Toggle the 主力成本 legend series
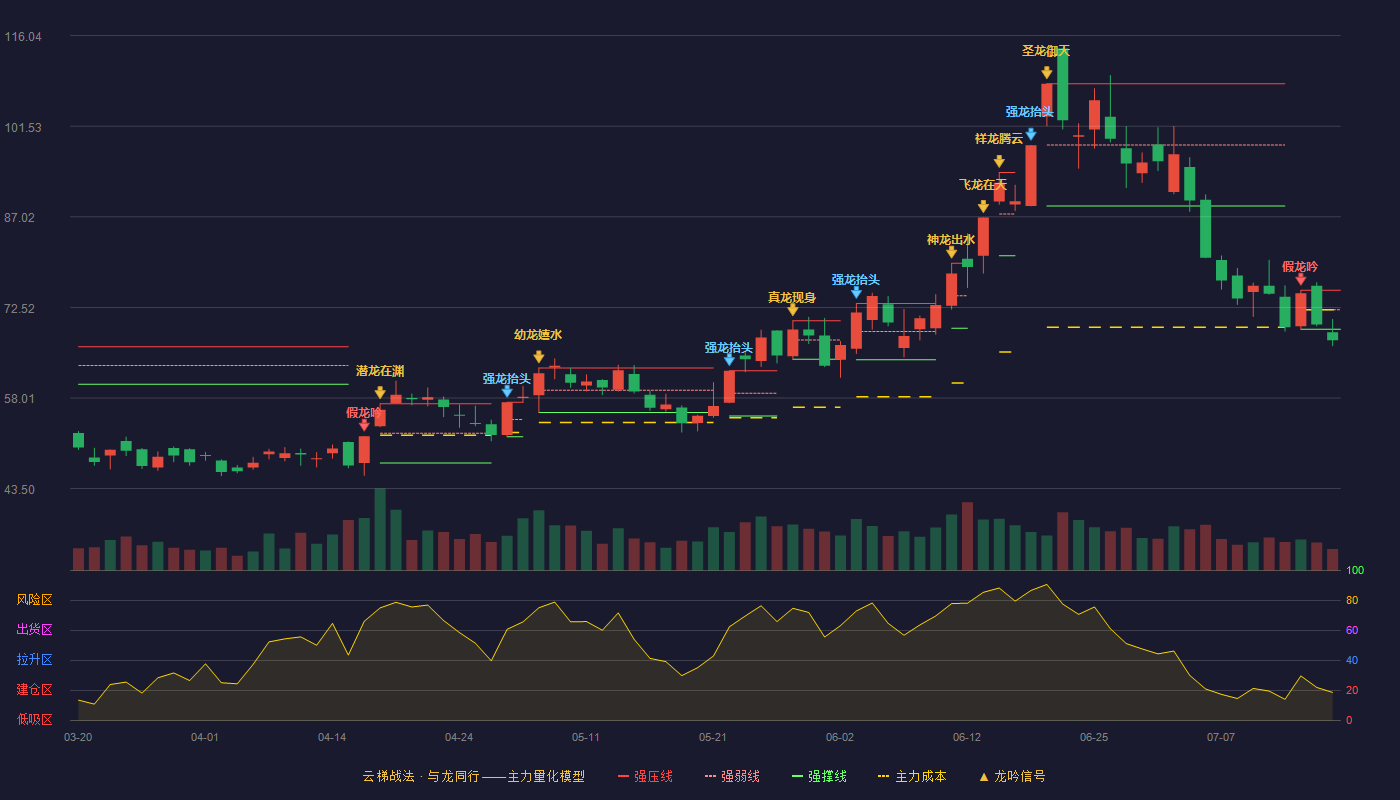 (911, 776)
